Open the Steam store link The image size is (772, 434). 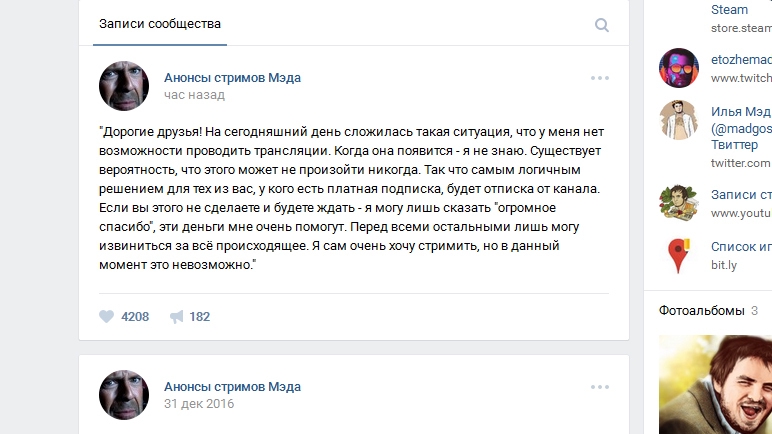click(x=729, y=9)
